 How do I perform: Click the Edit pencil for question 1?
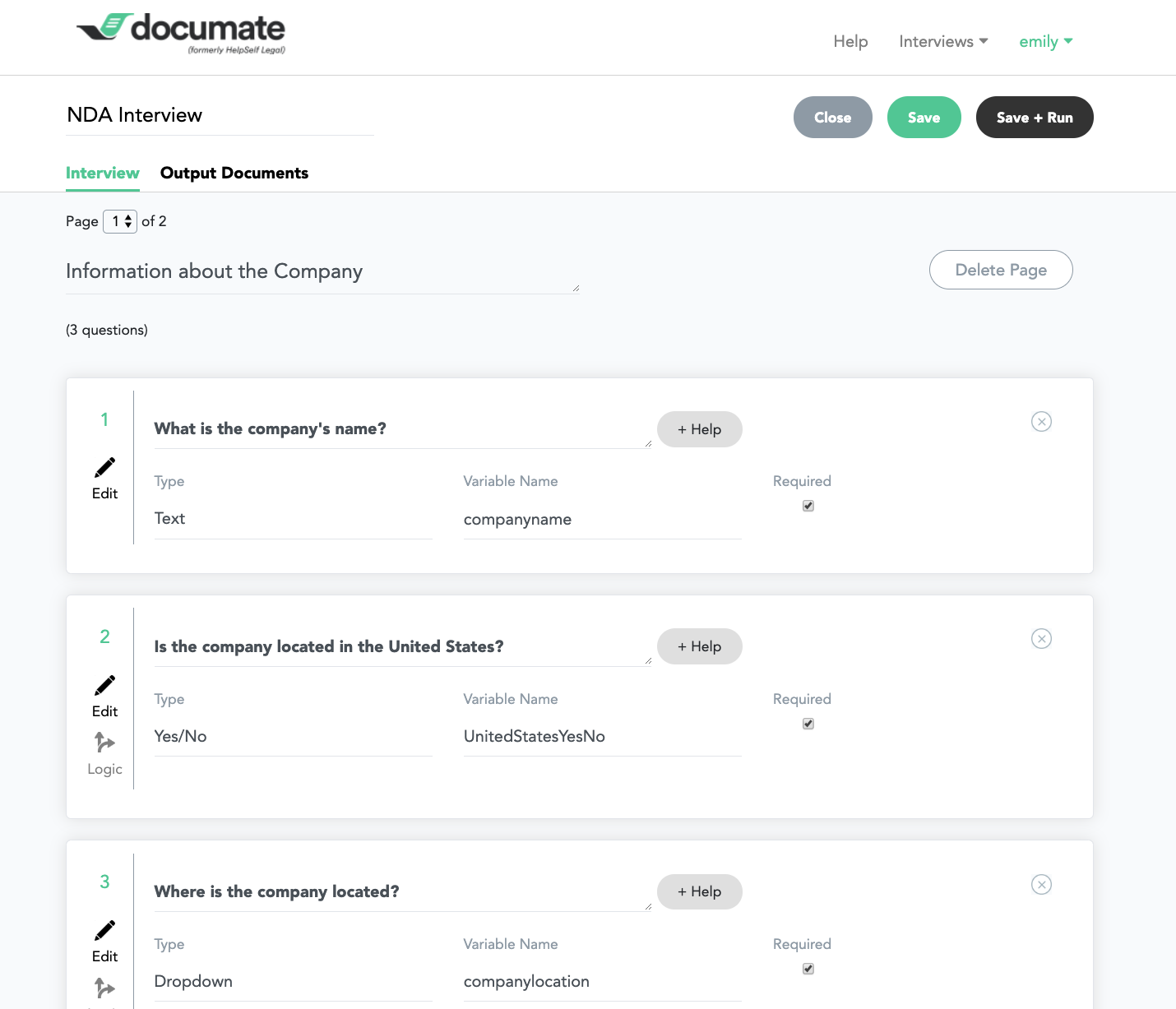point(104,467)
